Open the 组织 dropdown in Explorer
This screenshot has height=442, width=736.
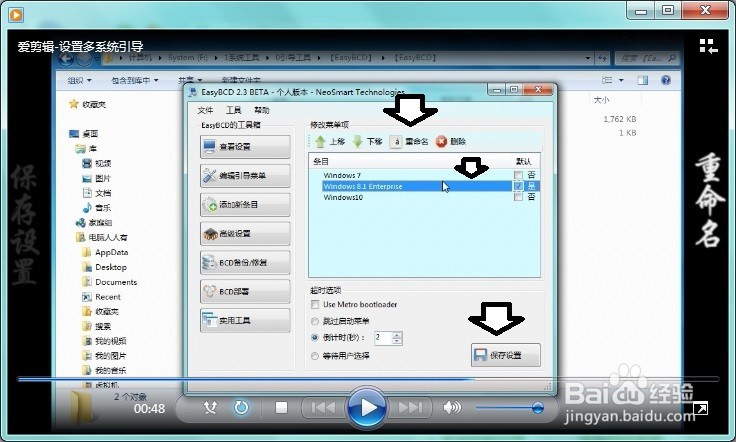79,81
